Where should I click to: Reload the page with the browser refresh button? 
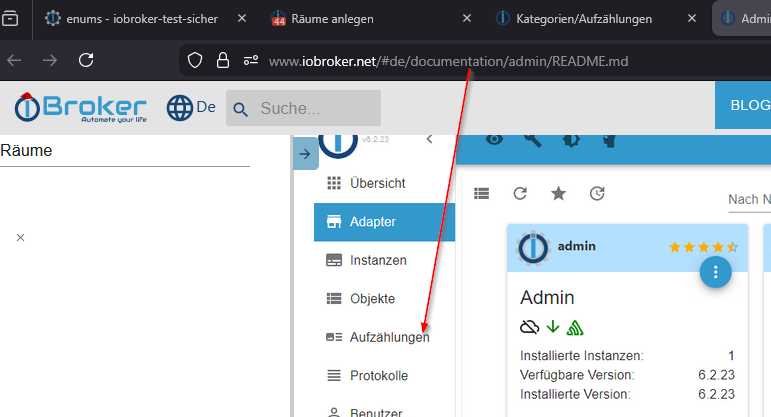86,60
